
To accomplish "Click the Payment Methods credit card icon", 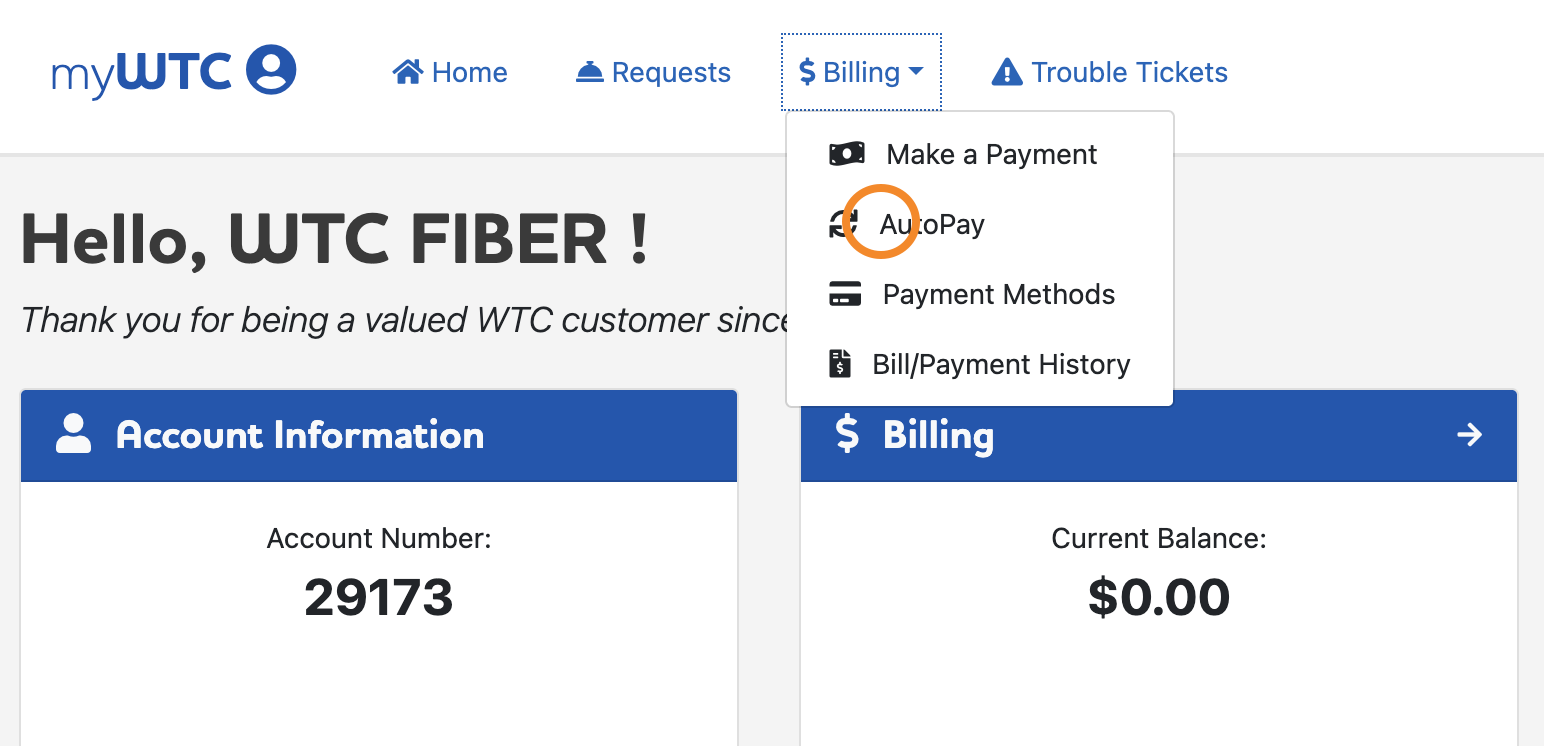I will click(846, 294).
